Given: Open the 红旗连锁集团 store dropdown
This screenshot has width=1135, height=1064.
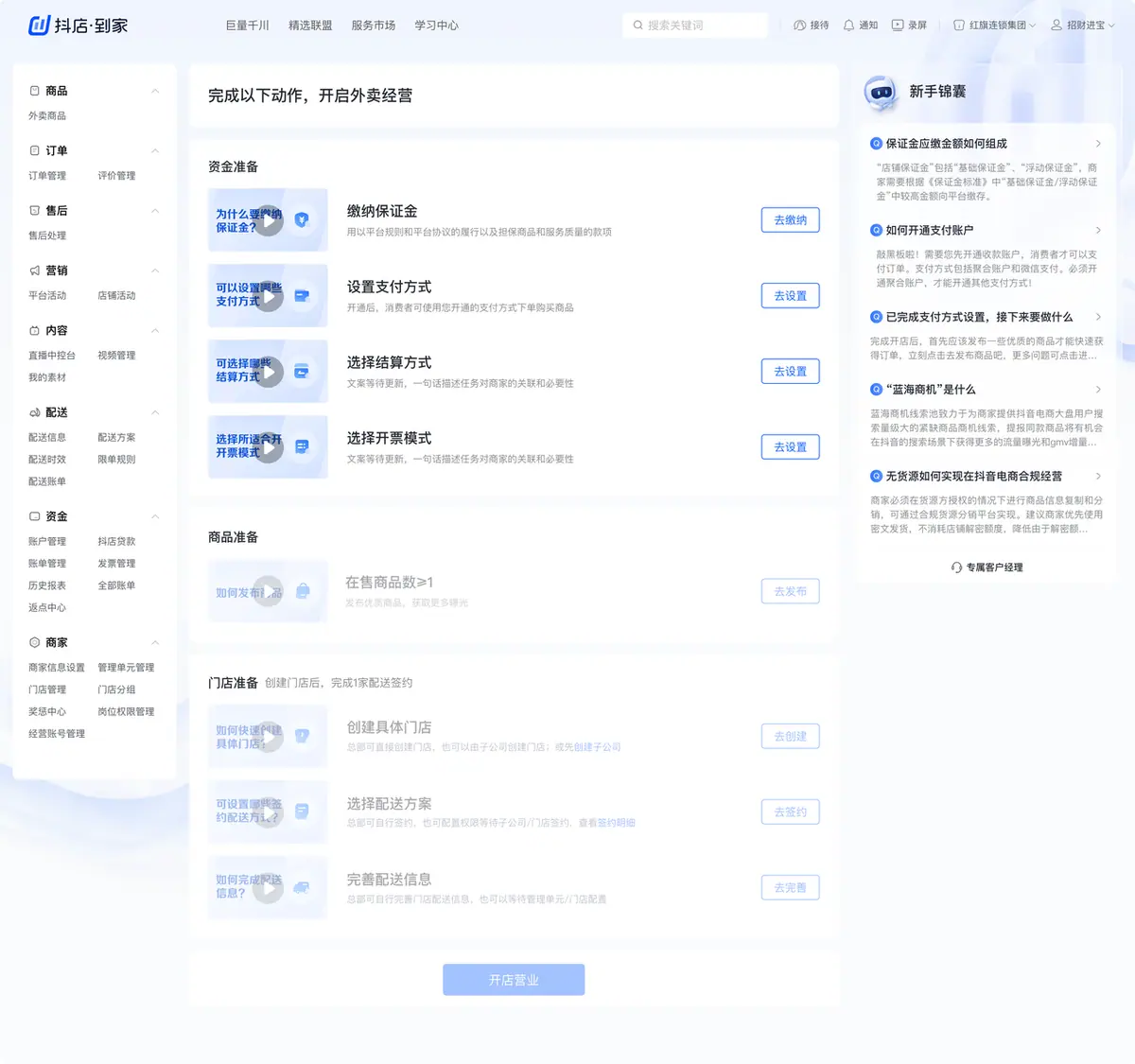Looking at the screenshot, I should (994, 26).
